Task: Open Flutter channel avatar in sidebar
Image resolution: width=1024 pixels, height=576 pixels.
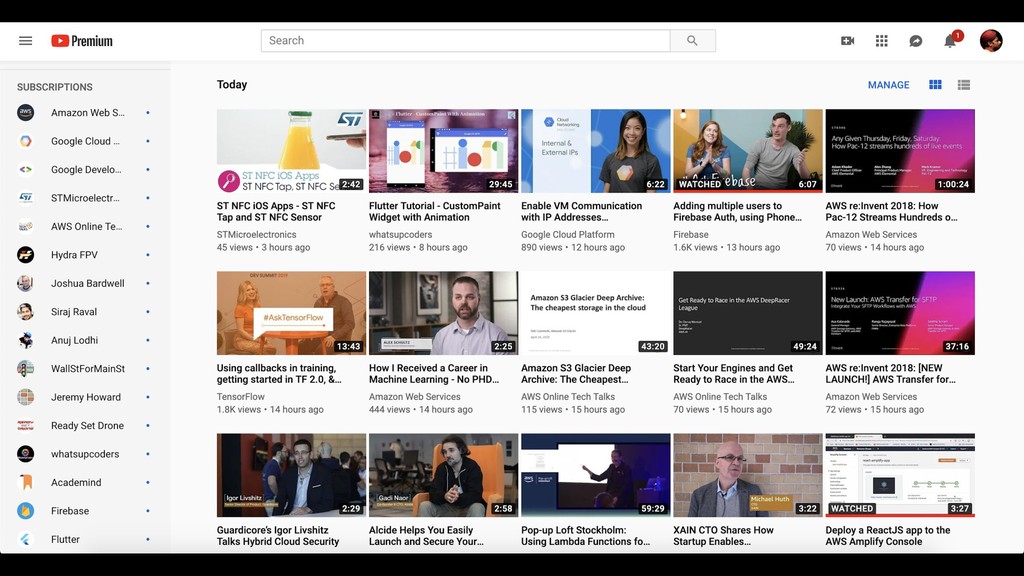Action: 25,539
